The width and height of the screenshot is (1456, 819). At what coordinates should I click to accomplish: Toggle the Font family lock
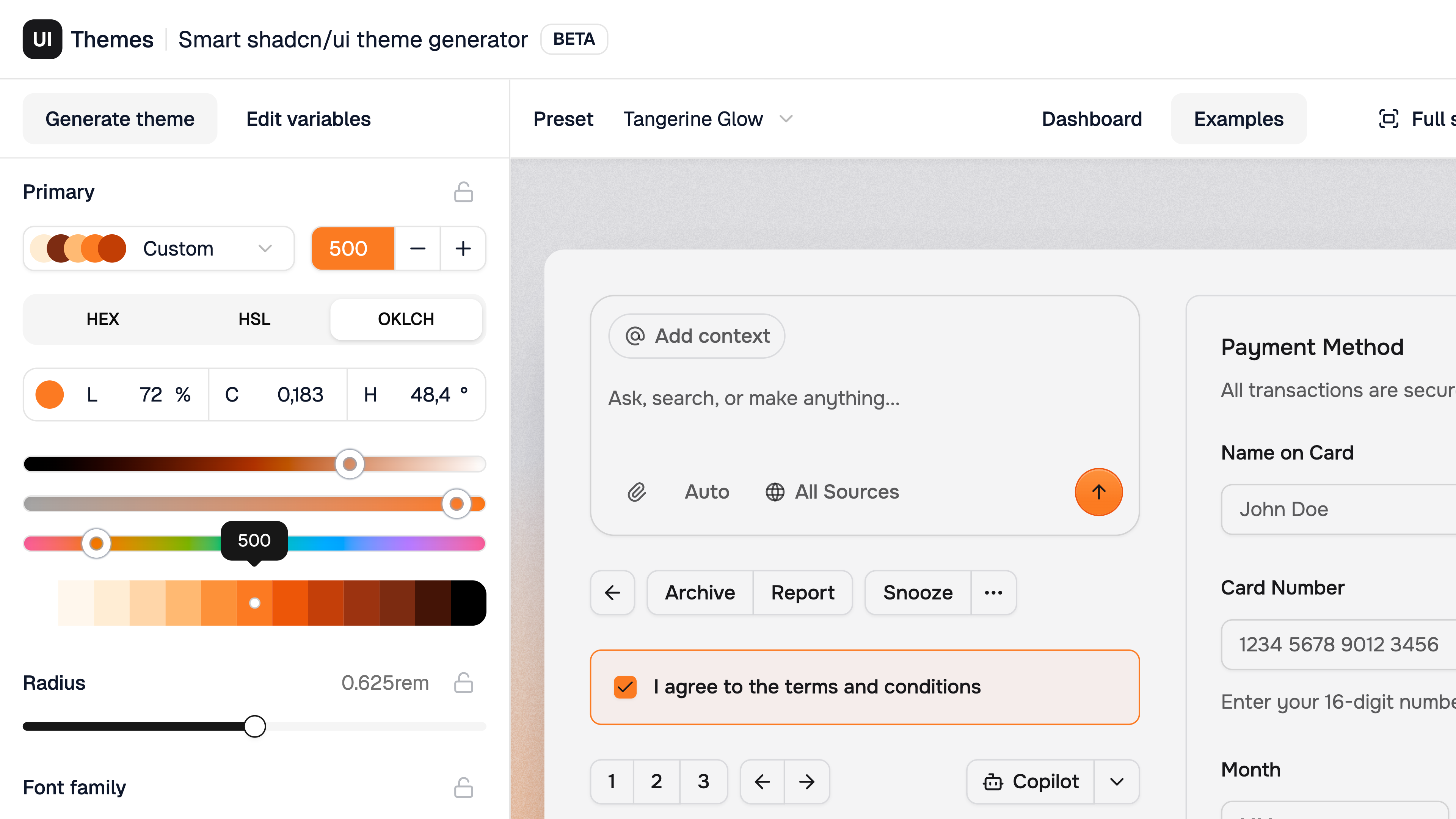(x=463, y=787)
